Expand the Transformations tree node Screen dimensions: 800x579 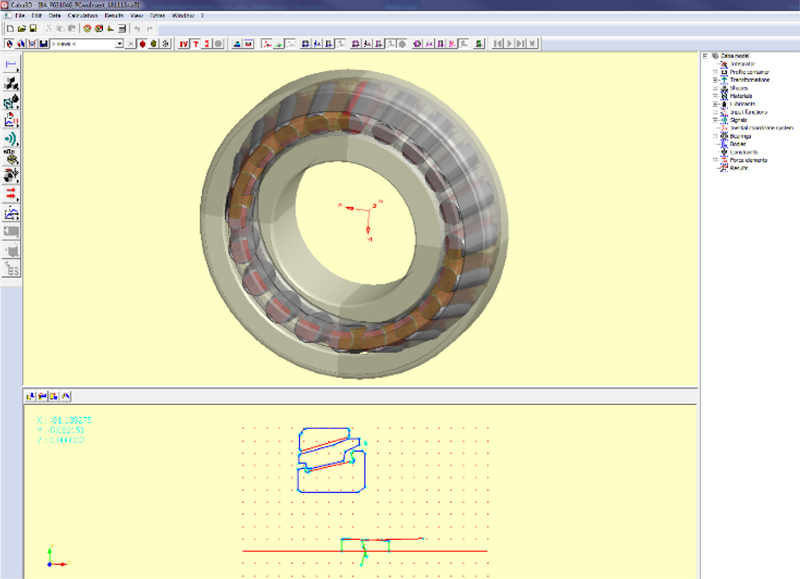tap(715, 80)
